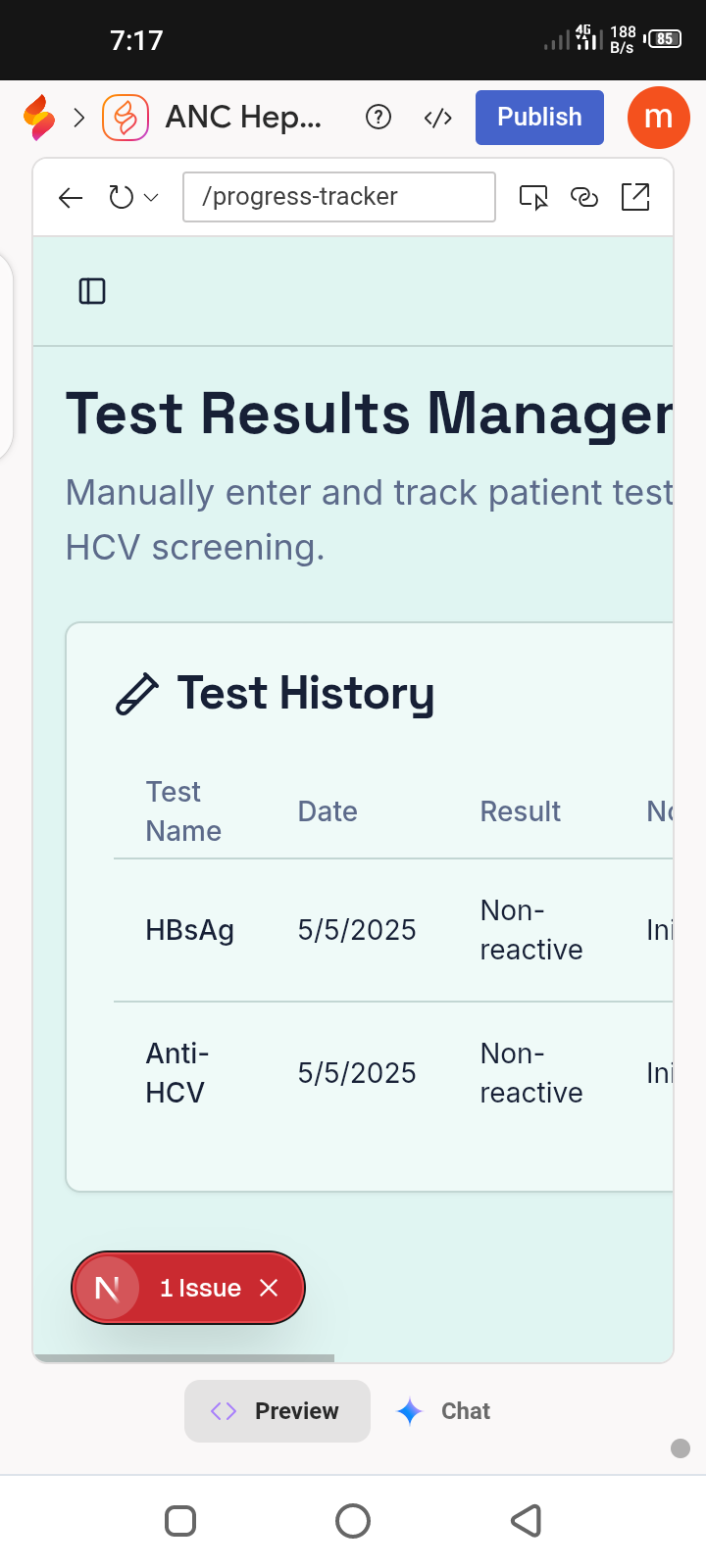Focus the /progress-tracker URL field
Image resolution: width=706 pixels, height=1568 pixels.
pyautogui.click(x=338, y=197)
